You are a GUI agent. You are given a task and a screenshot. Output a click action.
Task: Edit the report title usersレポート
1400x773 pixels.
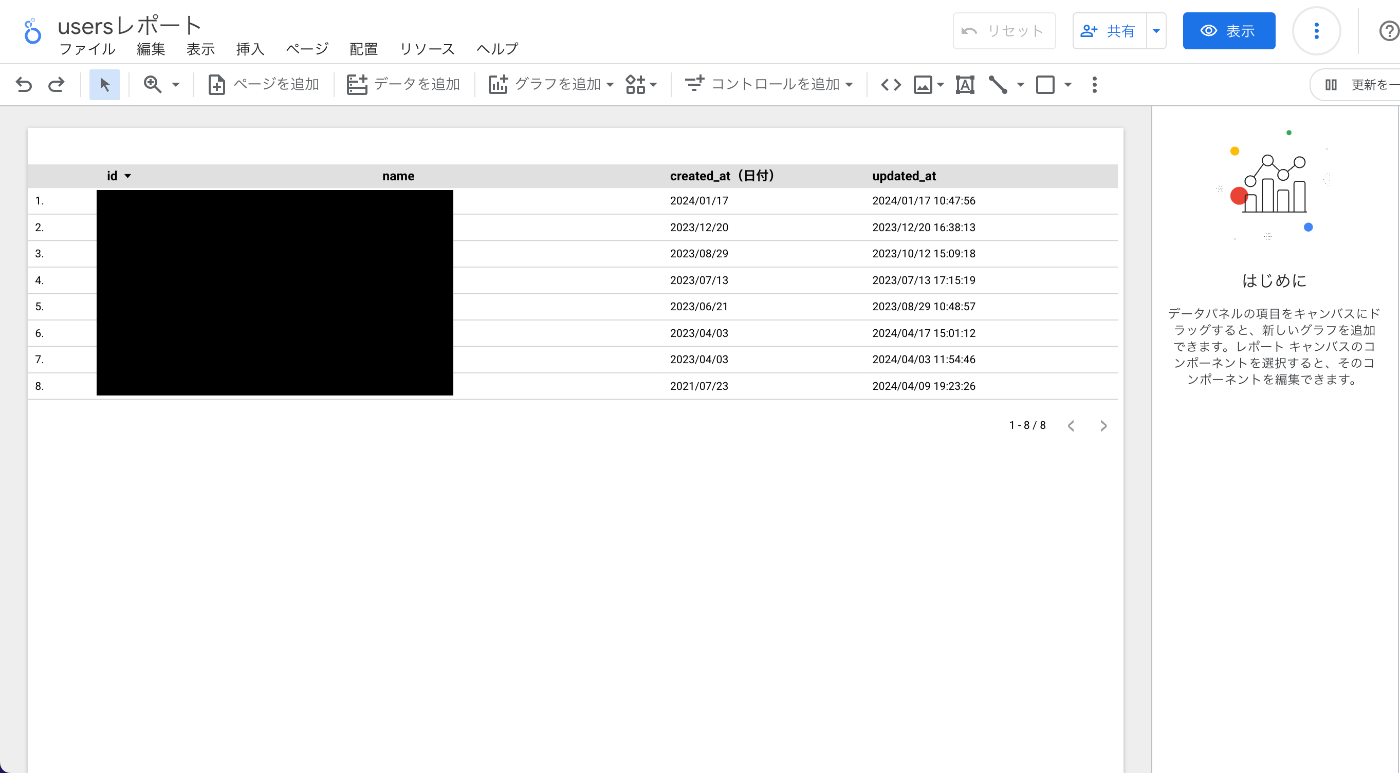click(130, 26)
